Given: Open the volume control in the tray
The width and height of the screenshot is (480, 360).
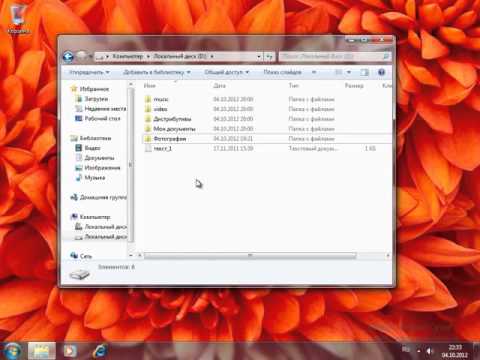Looking at the screenshot, I should click(x=429, y=351).
